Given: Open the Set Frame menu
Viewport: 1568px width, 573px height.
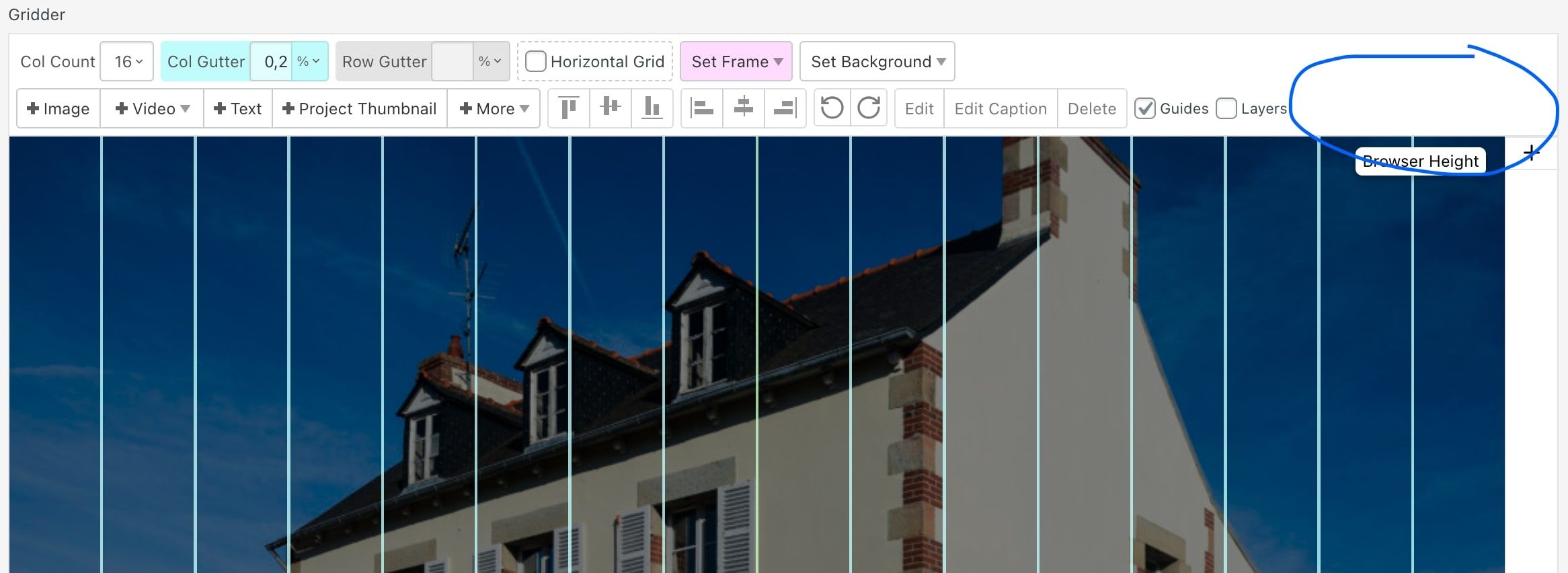Looking at the screenshot, I should [x=736, y=61].
